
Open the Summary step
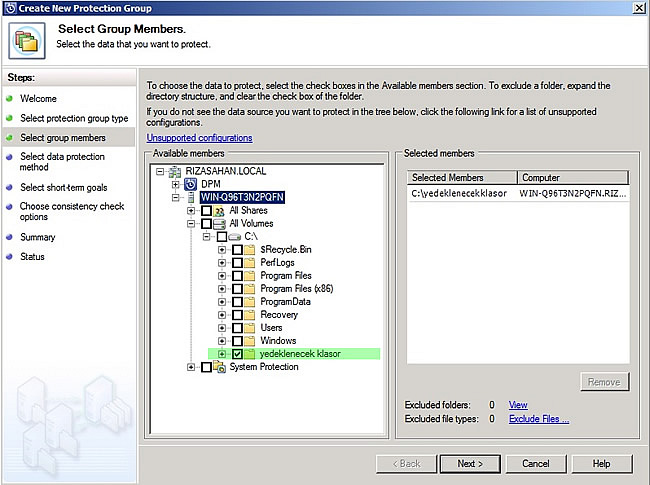38,237
